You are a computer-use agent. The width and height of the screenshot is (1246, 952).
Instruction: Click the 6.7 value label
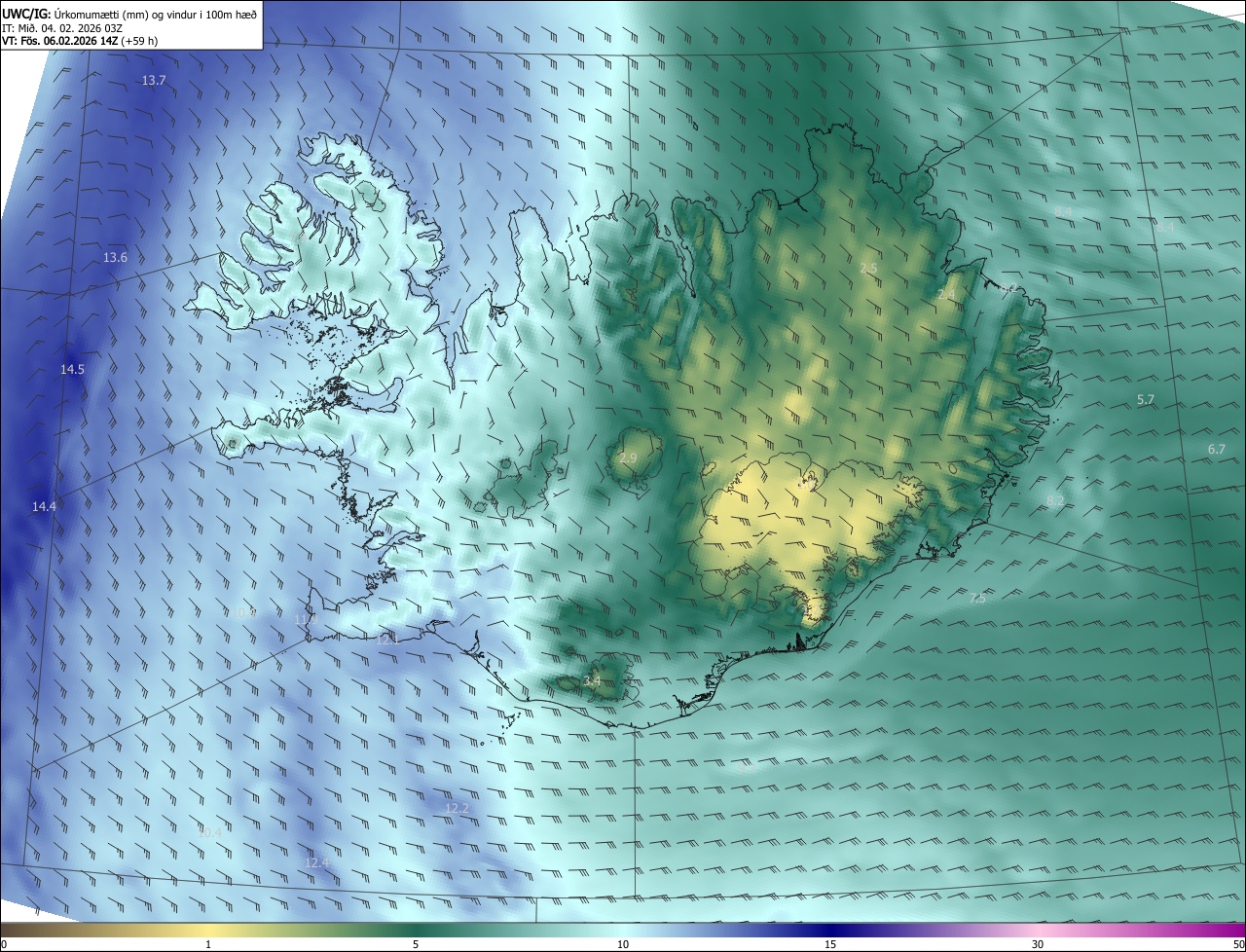1217,450
